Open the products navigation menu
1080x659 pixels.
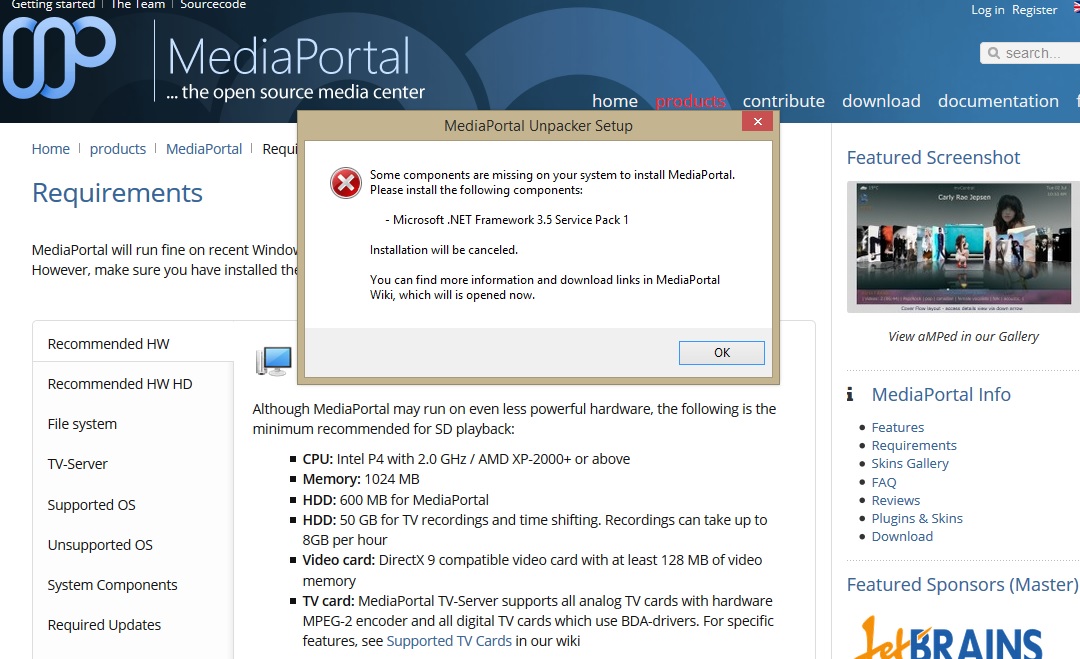690,101
